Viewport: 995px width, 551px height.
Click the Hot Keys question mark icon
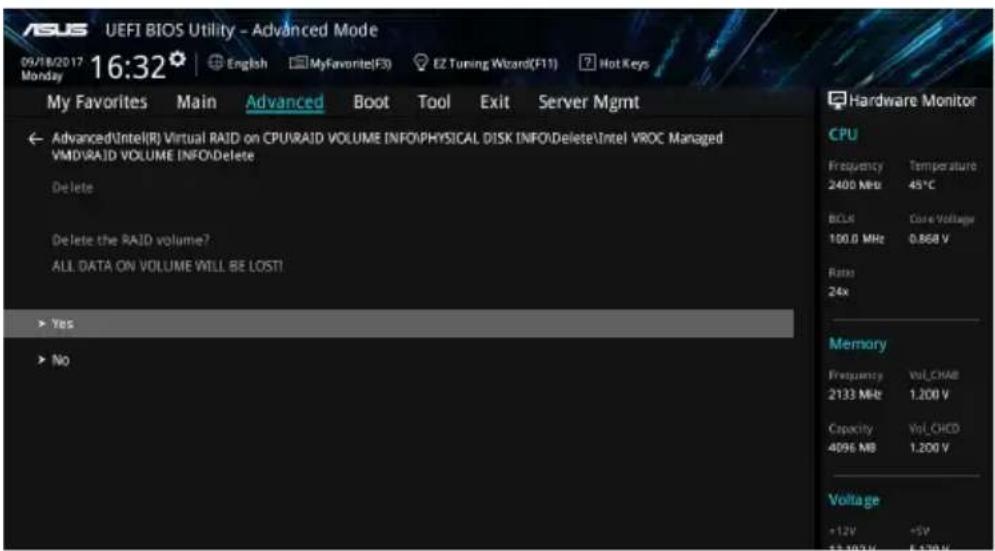coord(587,63)
